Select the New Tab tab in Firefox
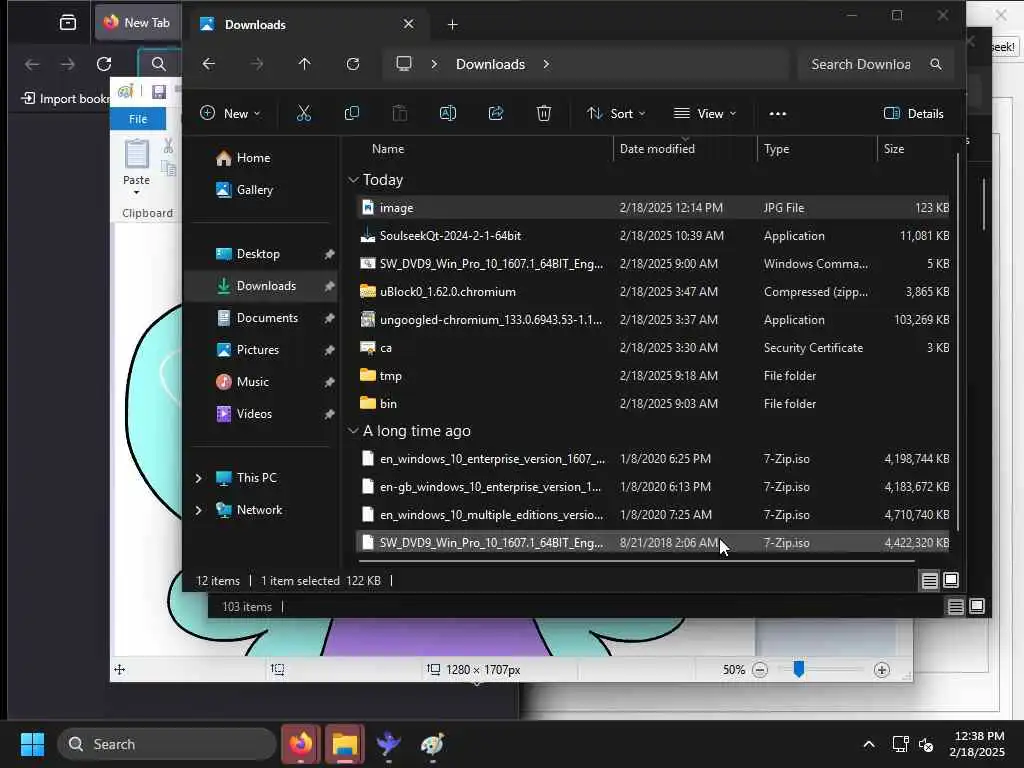 [x=137, y=23]
